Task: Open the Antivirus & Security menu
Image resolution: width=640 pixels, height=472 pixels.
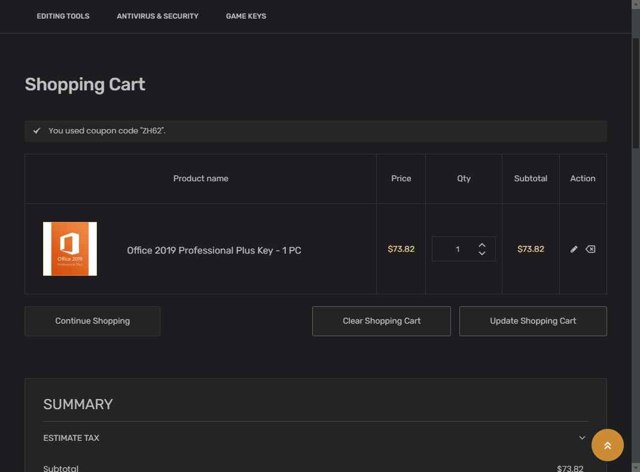Action: tap(158, 16)
